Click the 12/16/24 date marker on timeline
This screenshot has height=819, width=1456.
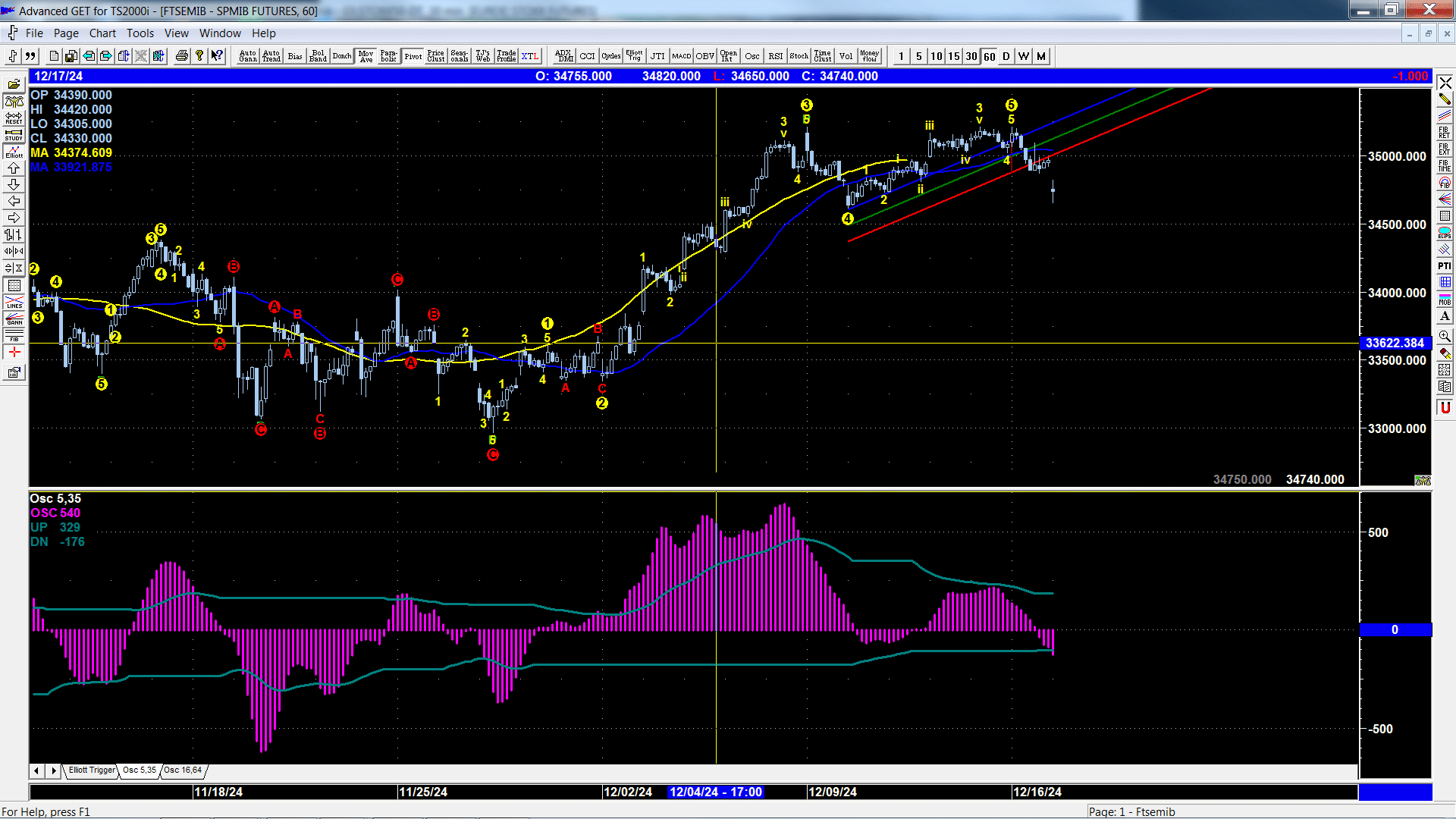[1037, 792]
